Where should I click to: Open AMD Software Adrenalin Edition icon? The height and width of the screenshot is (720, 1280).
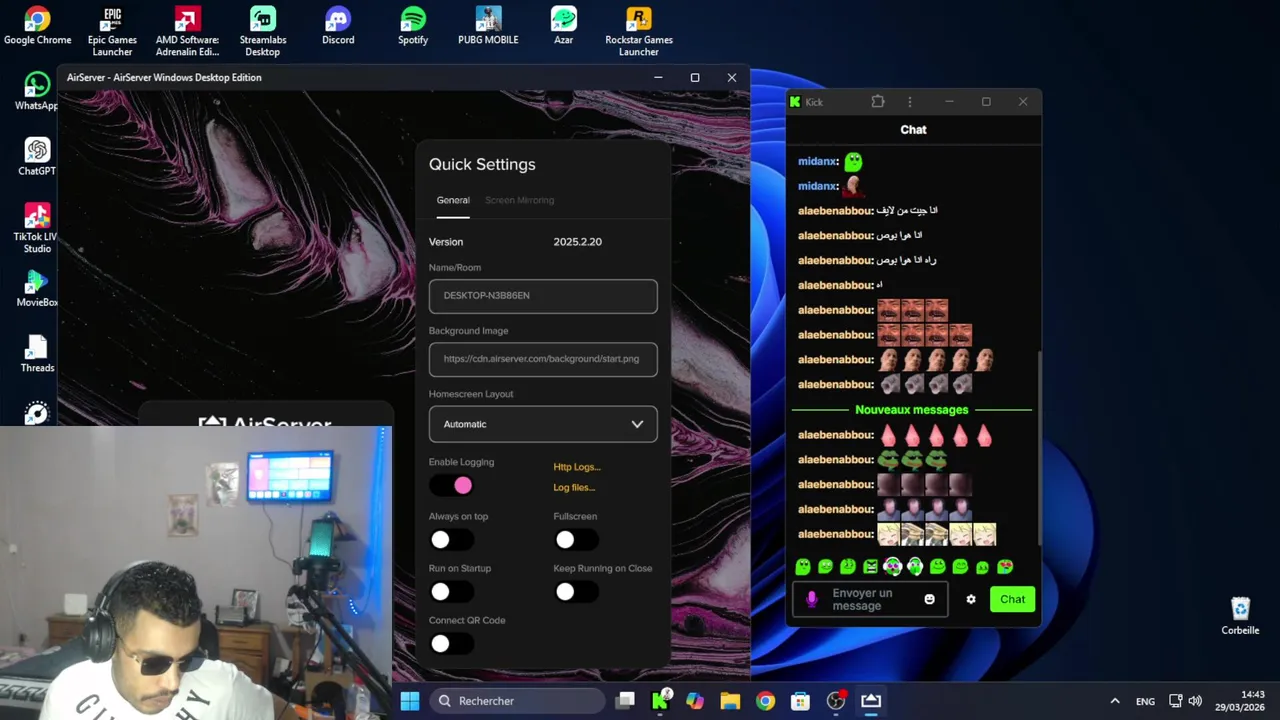tap(187, 32)
